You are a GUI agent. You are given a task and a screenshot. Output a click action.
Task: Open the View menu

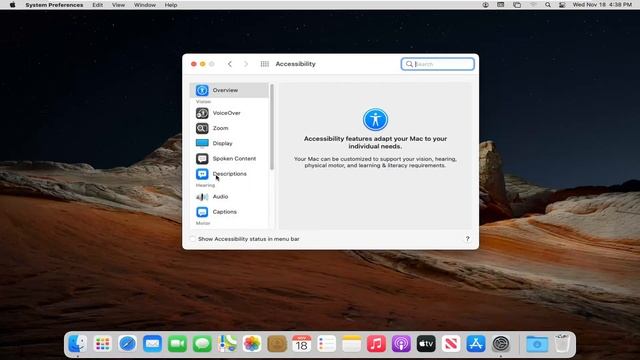118,5
